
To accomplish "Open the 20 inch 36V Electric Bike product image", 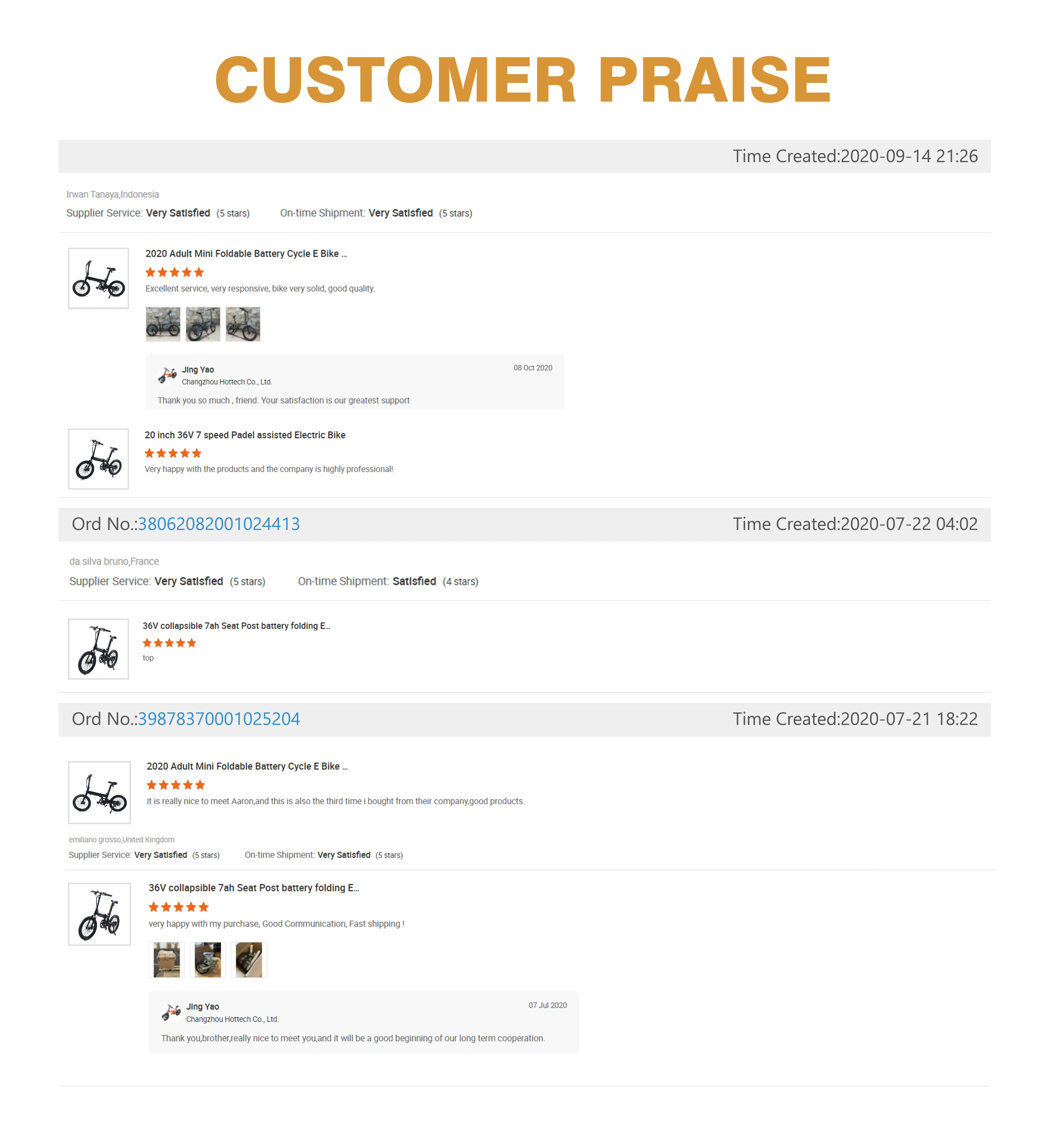I will pyautogui.click(x=98, y=459).
